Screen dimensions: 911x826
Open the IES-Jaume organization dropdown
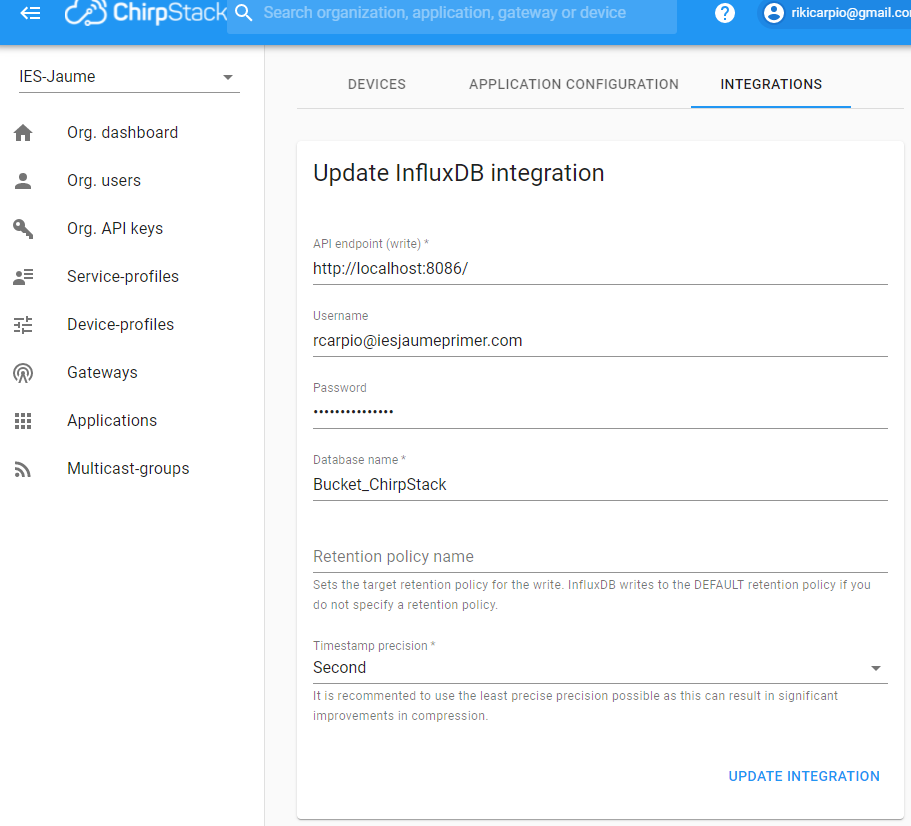tap(129, 77)
